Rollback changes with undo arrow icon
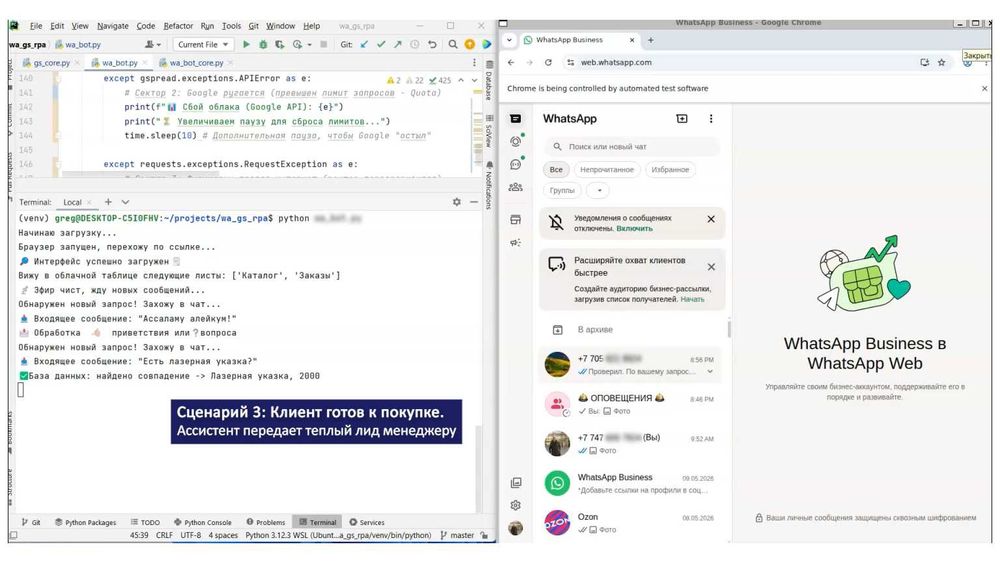Screen dimensions: 1000x563 coord(432,45)
